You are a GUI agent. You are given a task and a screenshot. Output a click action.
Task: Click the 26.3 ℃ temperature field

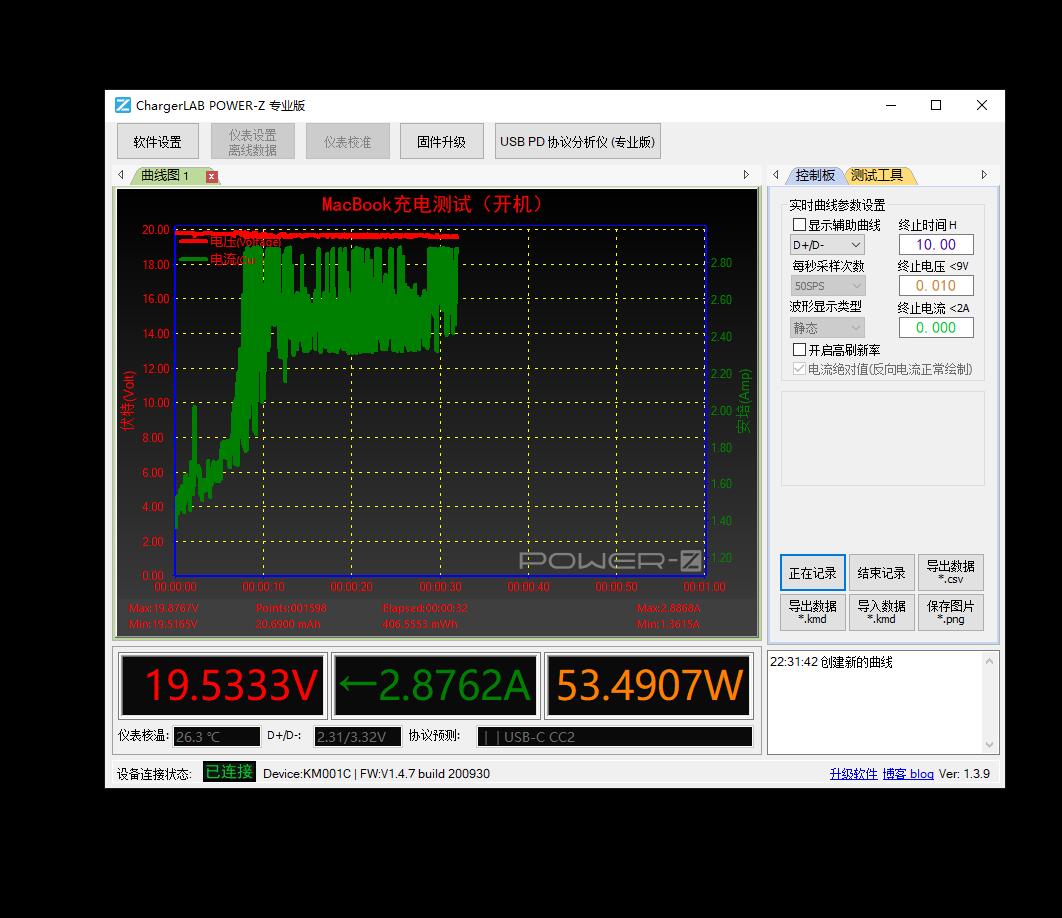click(217, 736)
